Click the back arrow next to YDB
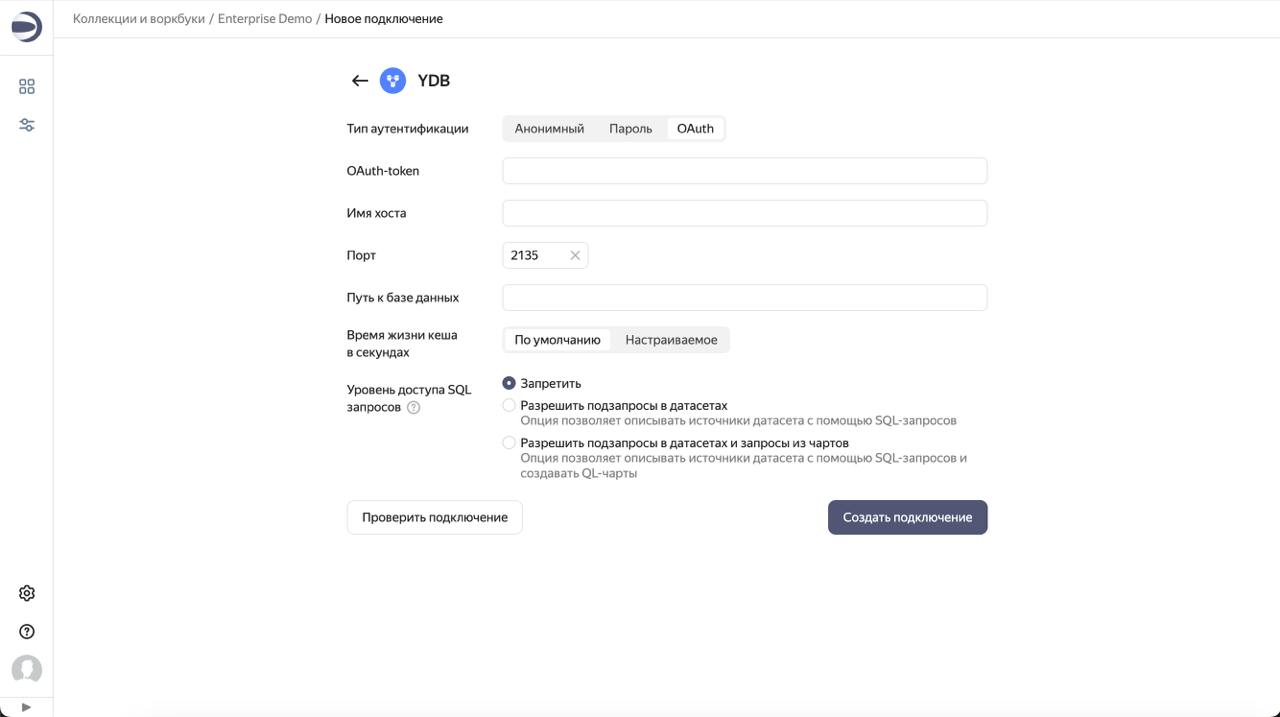This screenshot has height=717, width=1280. [359, 80]
